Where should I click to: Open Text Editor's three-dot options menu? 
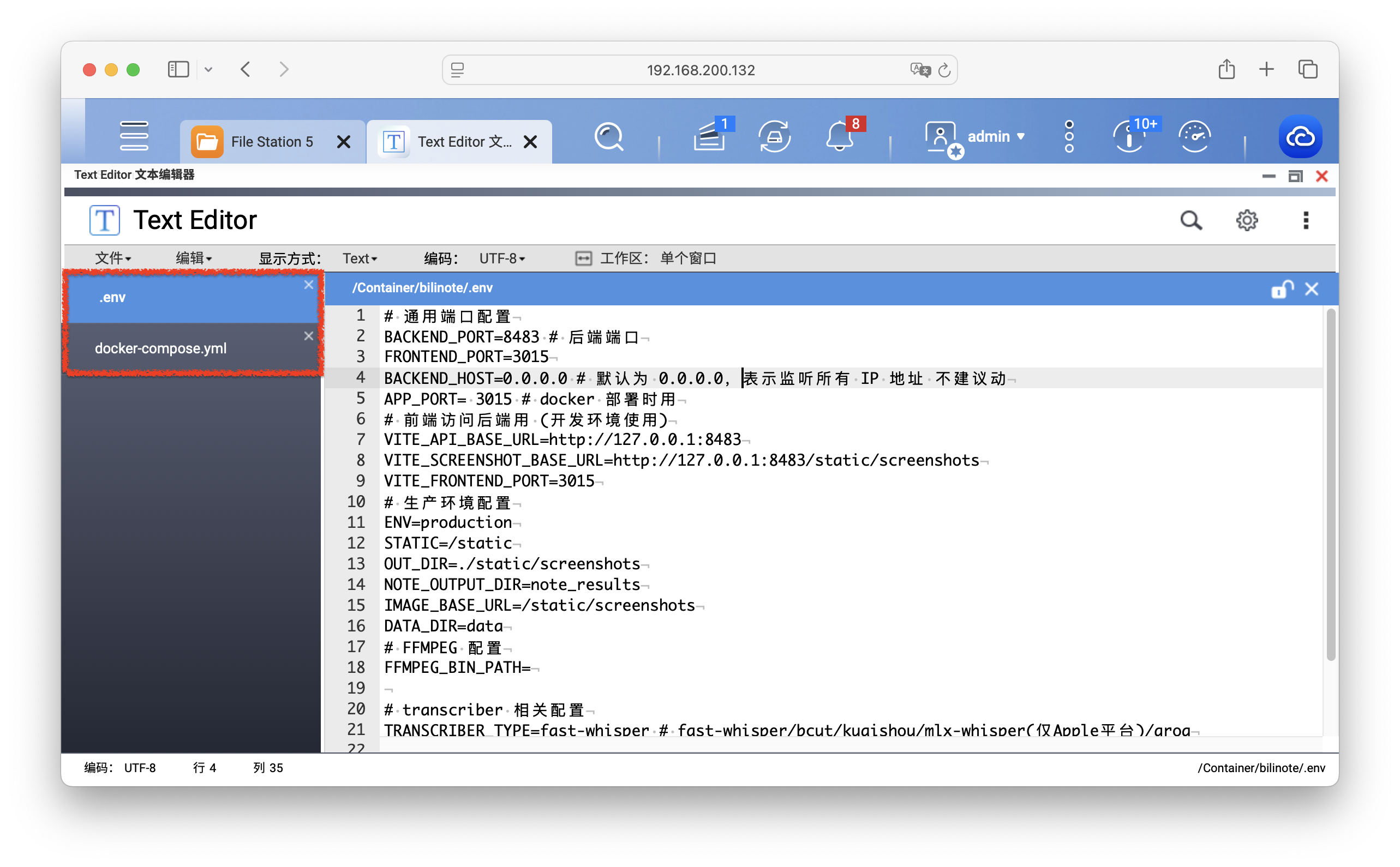pos(1306,220)
